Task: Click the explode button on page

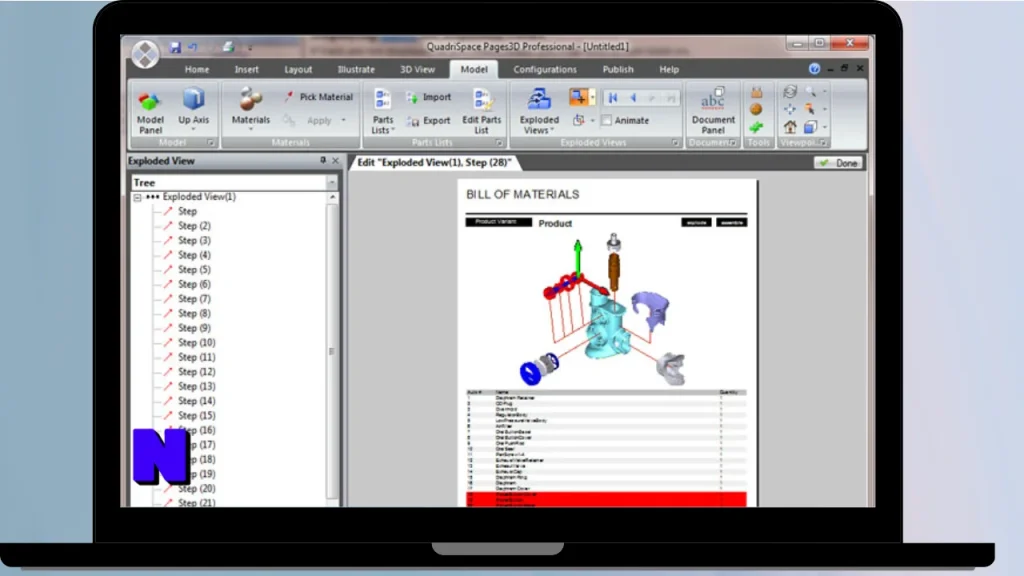Action: (x=696, y=223)
